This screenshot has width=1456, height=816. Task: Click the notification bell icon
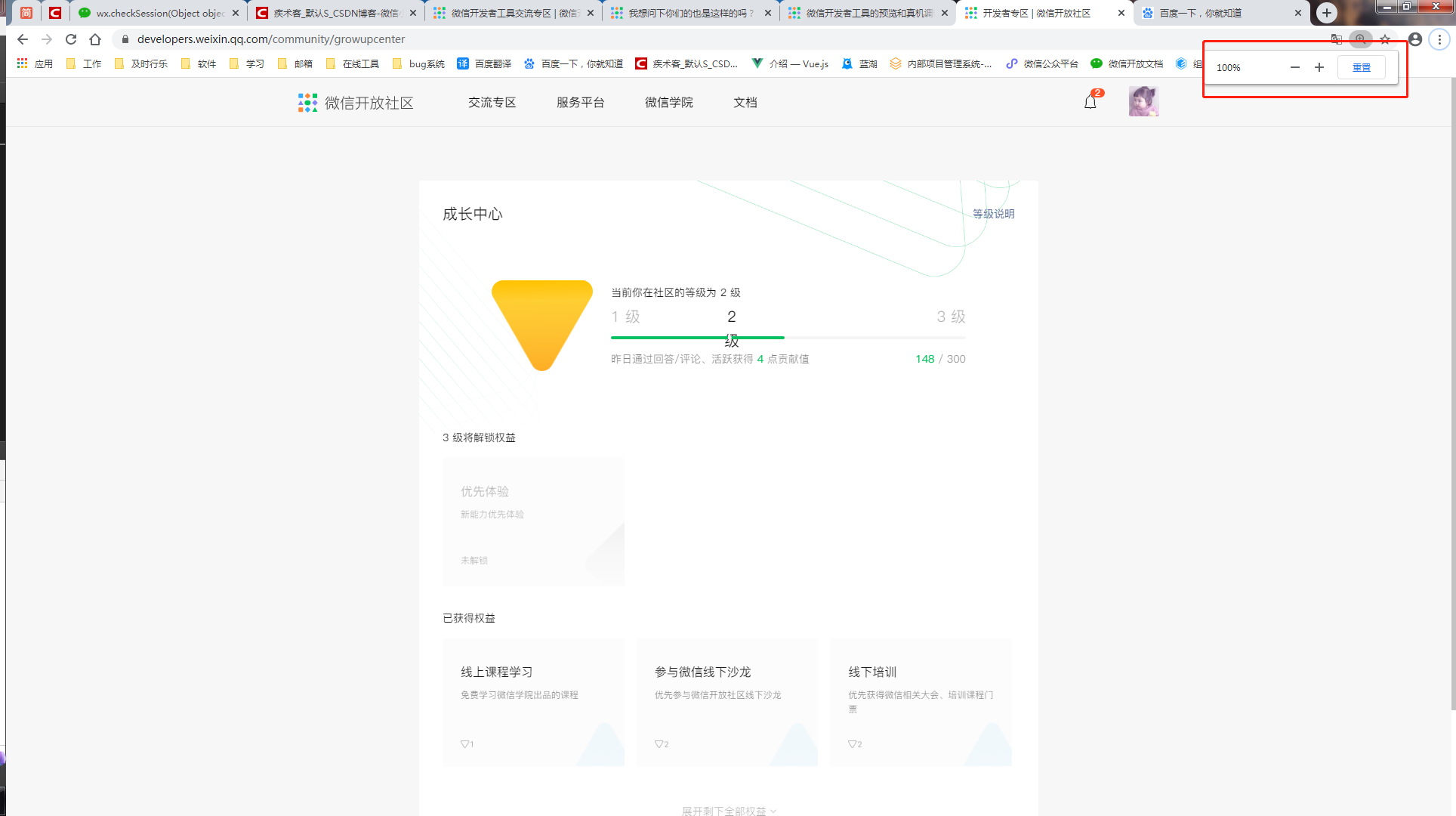tap(1090, 102)
